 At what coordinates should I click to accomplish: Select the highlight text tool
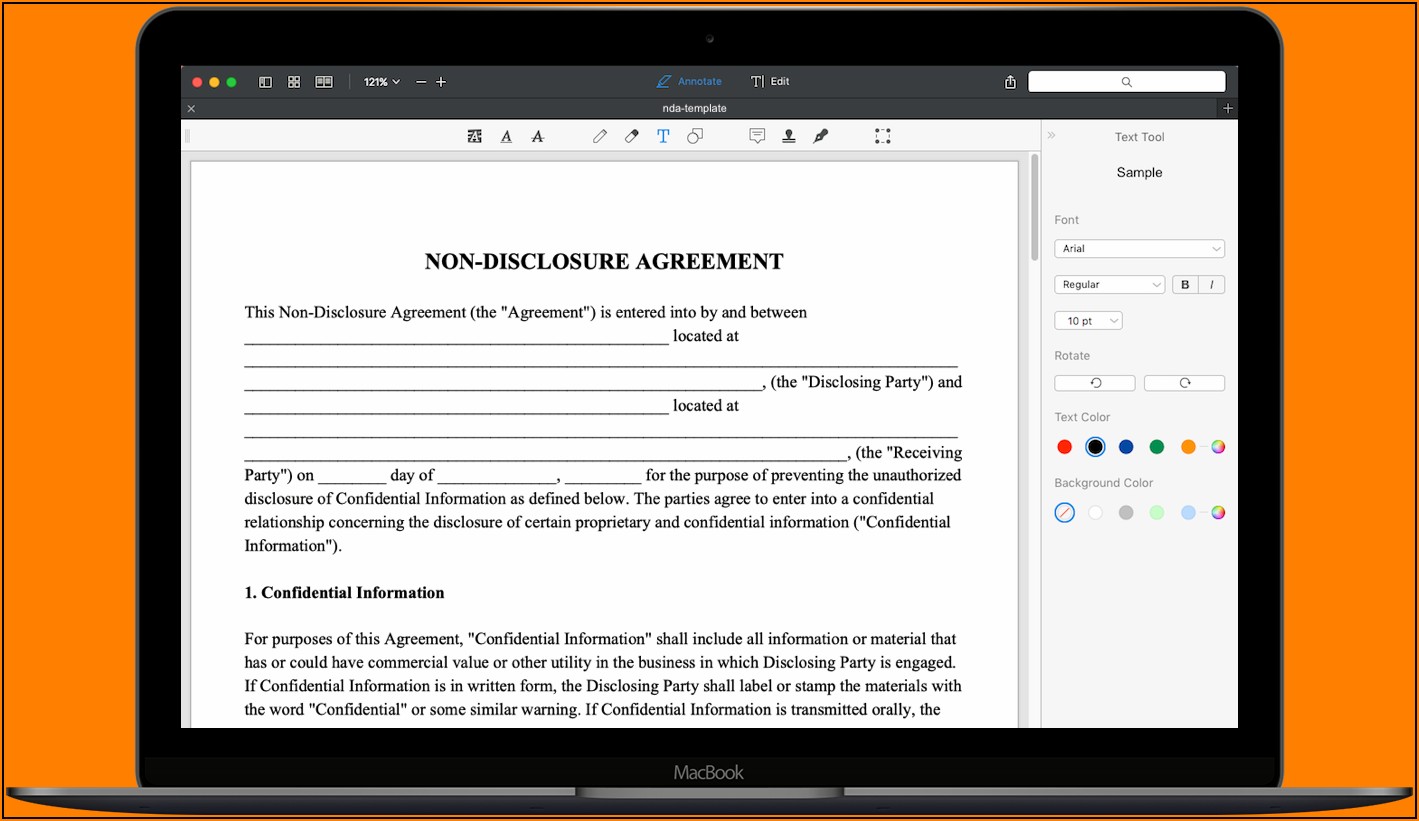tap(474, 136)
